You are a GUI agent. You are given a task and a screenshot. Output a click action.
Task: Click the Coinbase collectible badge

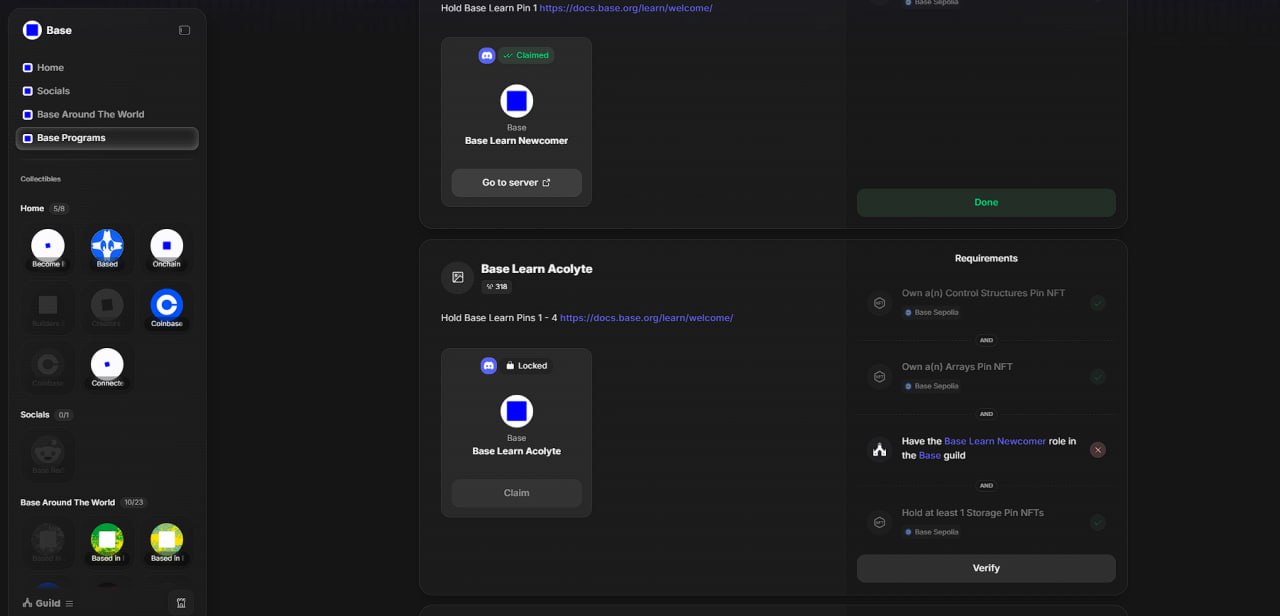166,305
